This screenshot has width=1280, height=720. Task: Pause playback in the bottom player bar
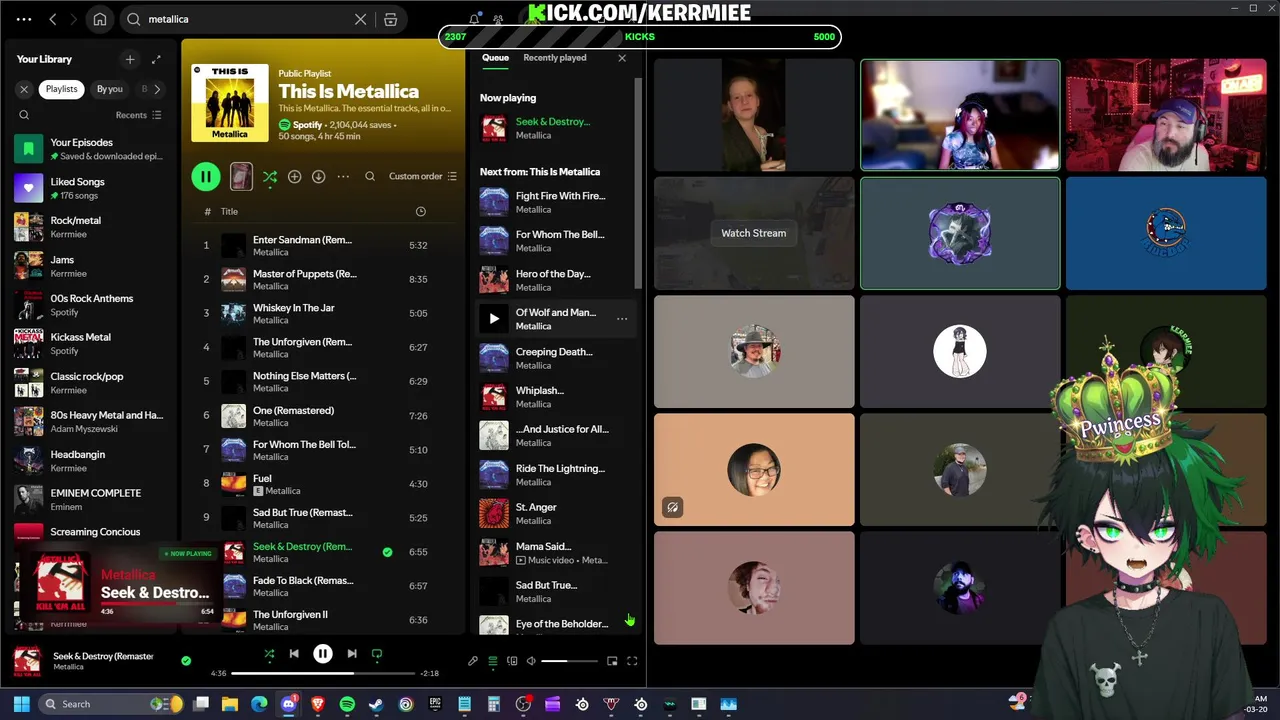point(323,654)
